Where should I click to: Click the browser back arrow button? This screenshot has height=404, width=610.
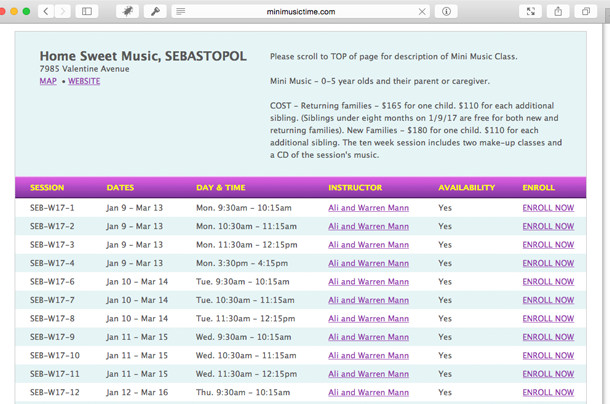pos(46,11)
